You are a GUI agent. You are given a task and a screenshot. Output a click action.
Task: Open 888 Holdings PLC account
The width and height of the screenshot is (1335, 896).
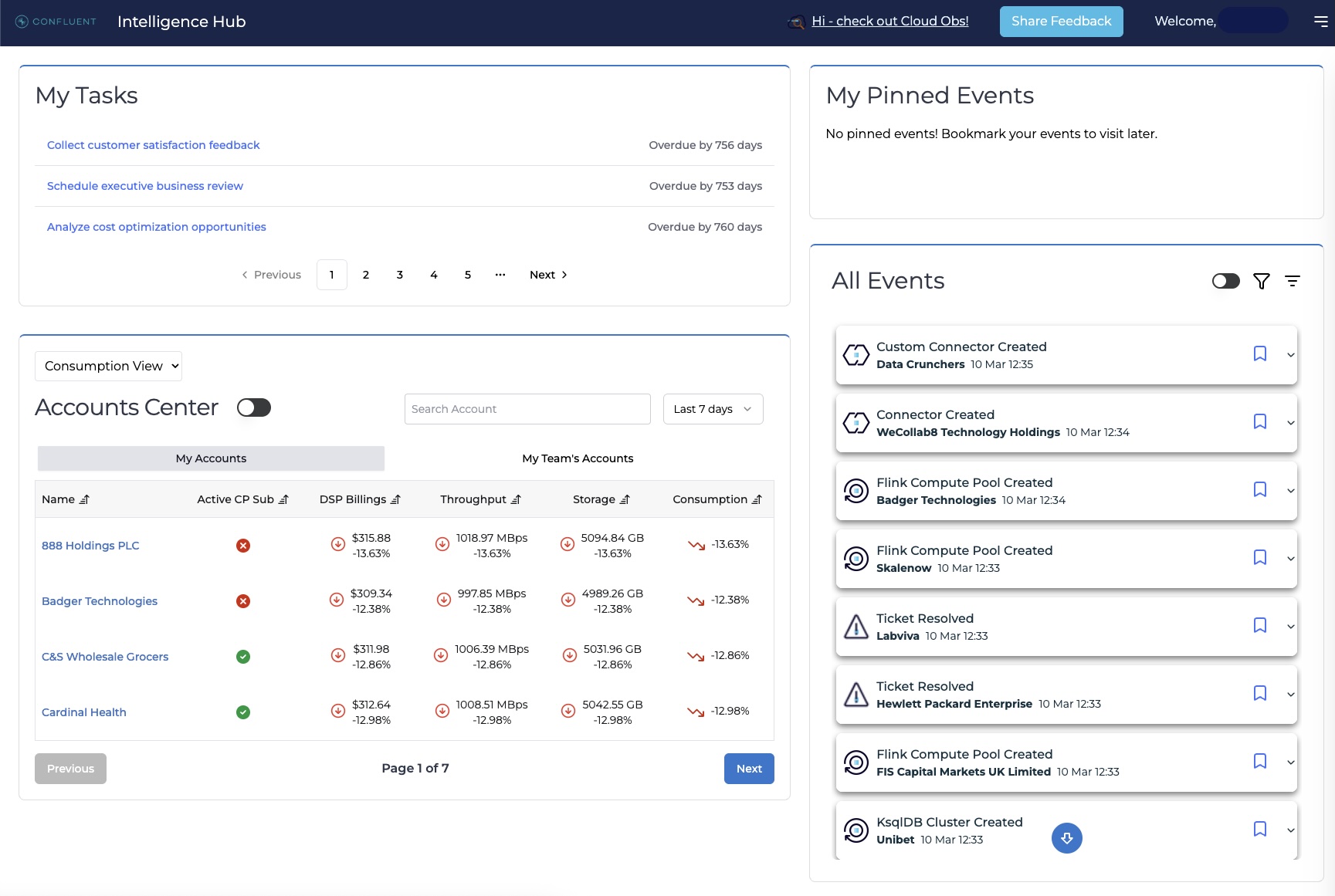pos(90,546)
